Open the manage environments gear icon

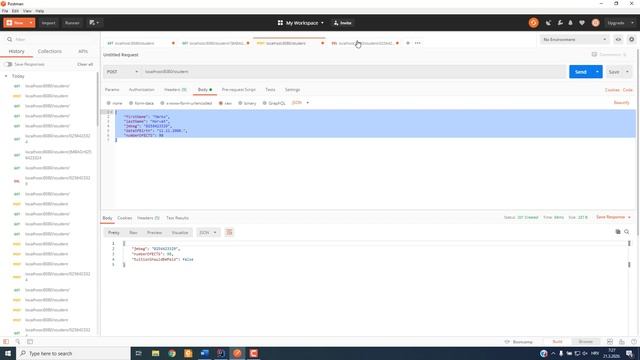[631, 40]
